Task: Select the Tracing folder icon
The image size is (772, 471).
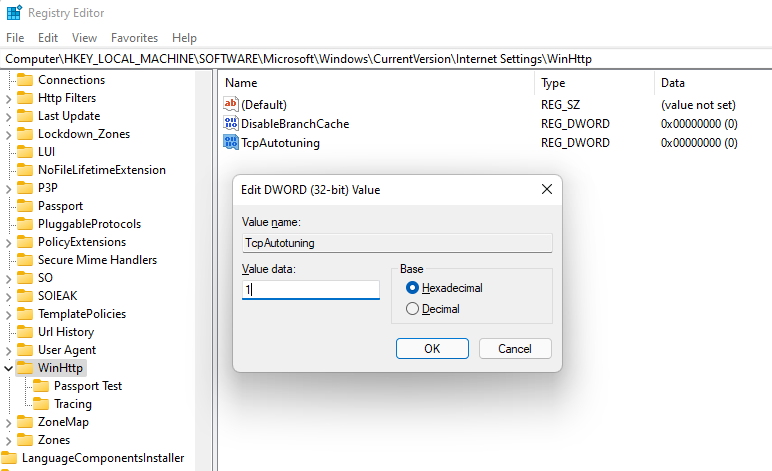Action: pyautogui.click(x=41, y=404)
